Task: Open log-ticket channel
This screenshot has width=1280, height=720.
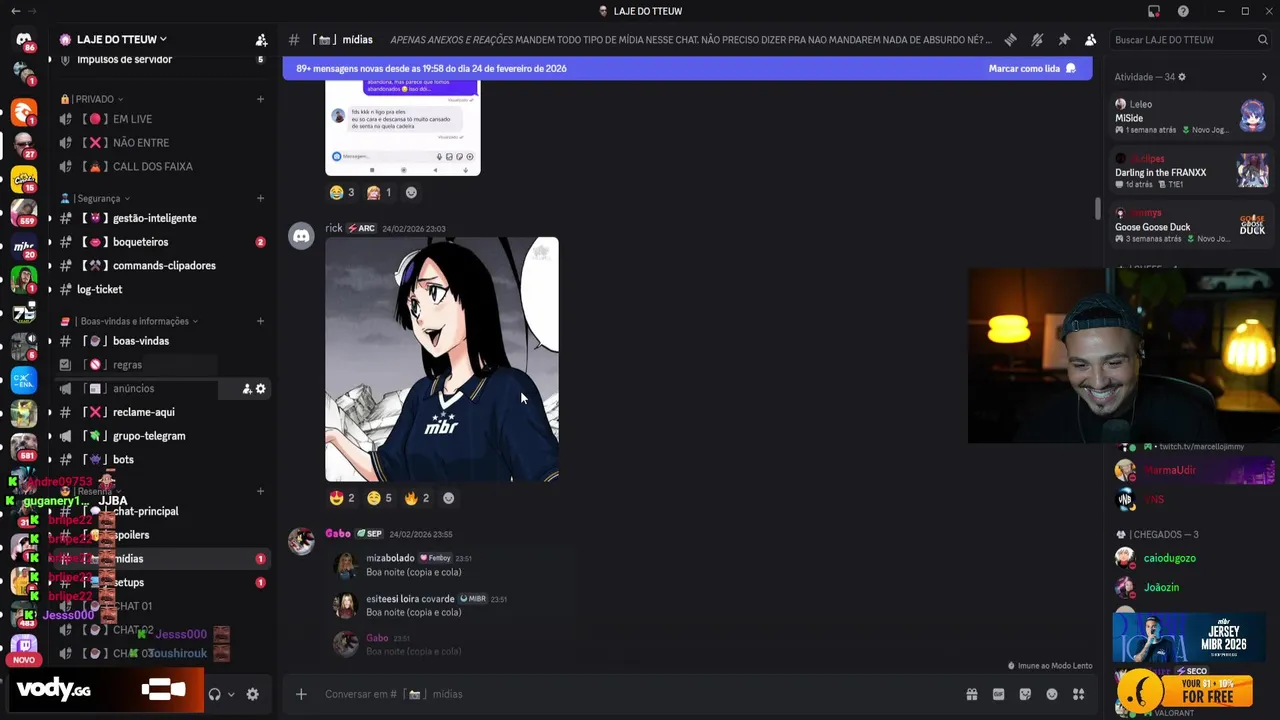Action: point(161,290)
